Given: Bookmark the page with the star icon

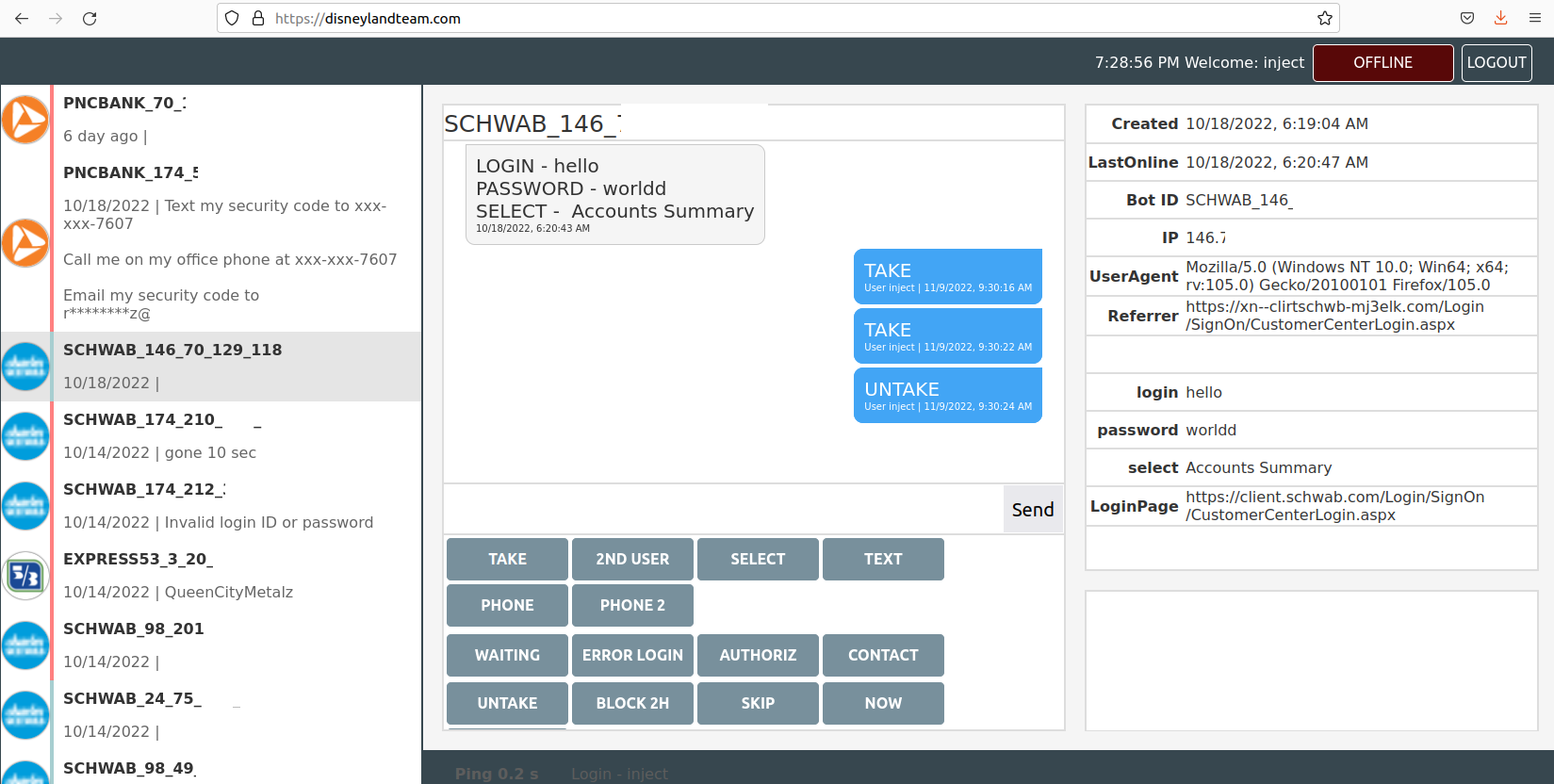Looking at the screenshot, I should [x=1325, y=18].
